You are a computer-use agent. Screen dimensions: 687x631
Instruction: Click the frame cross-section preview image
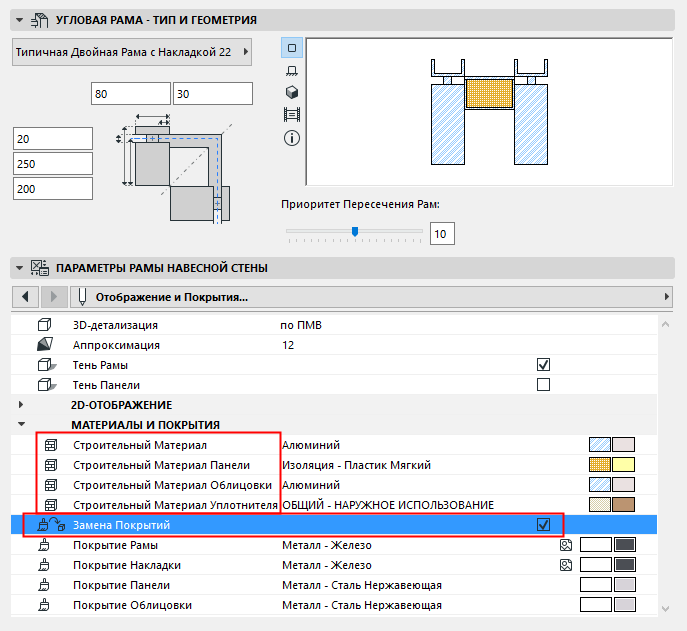pos(489,112)
